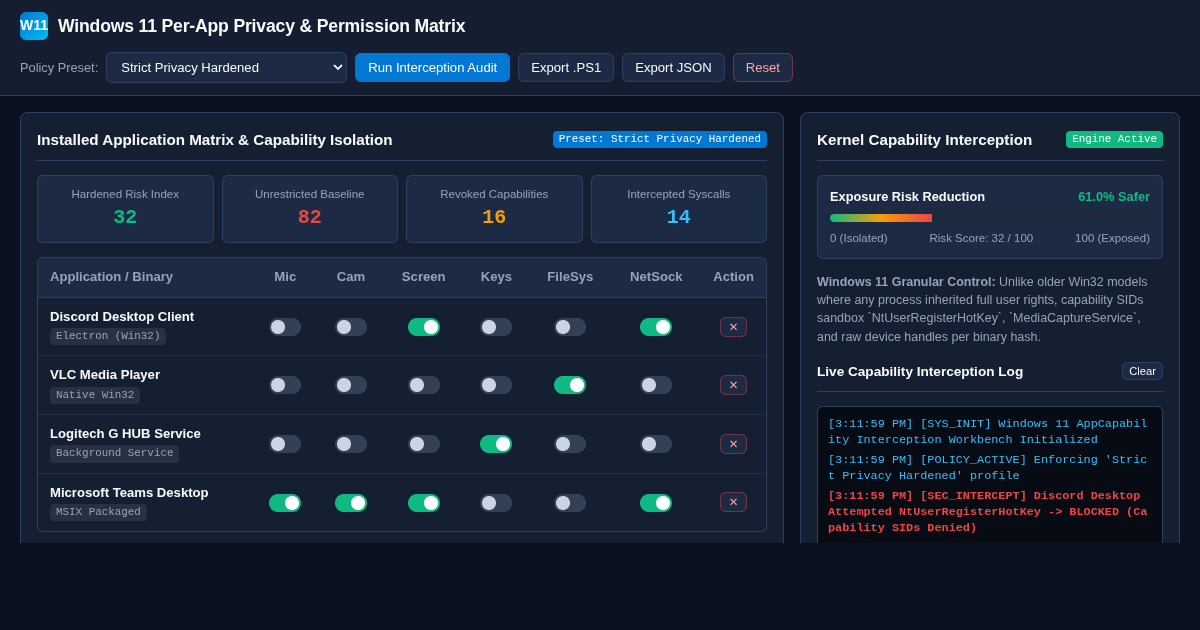Select the Unrestricted Baseline card
This screenshot has width=1200, height=630.
click(310, 209)
